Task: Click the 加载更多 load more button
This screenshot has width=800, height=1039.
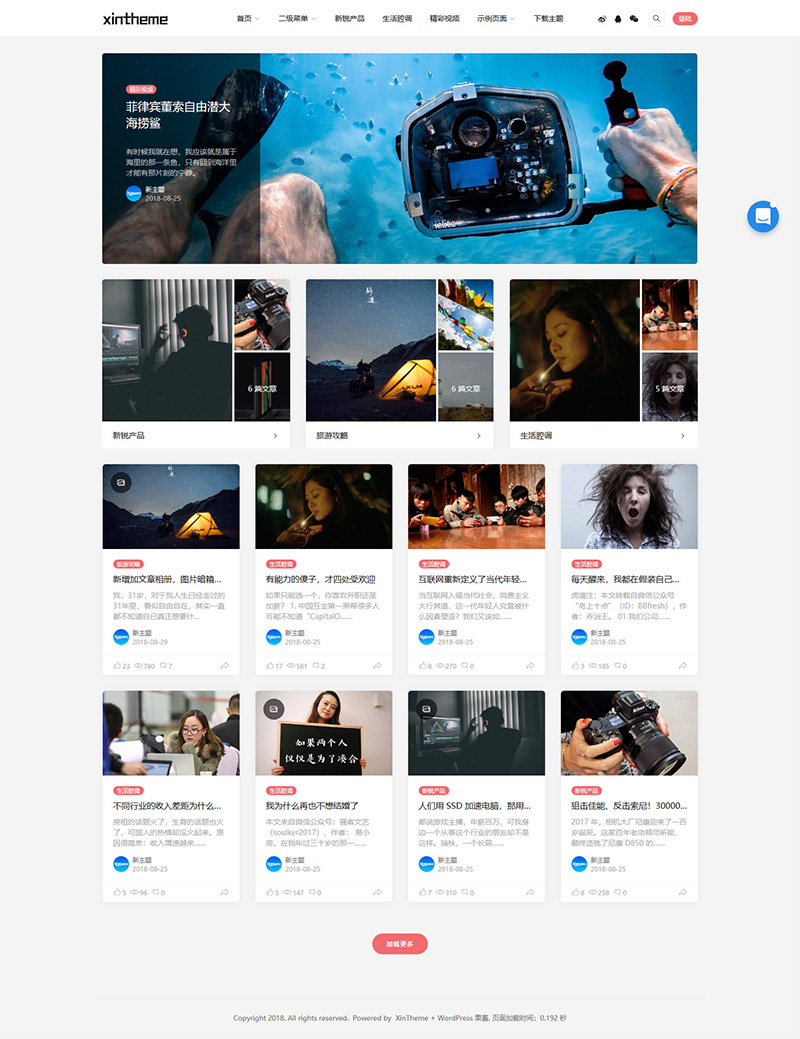Action: coord(400,944)
